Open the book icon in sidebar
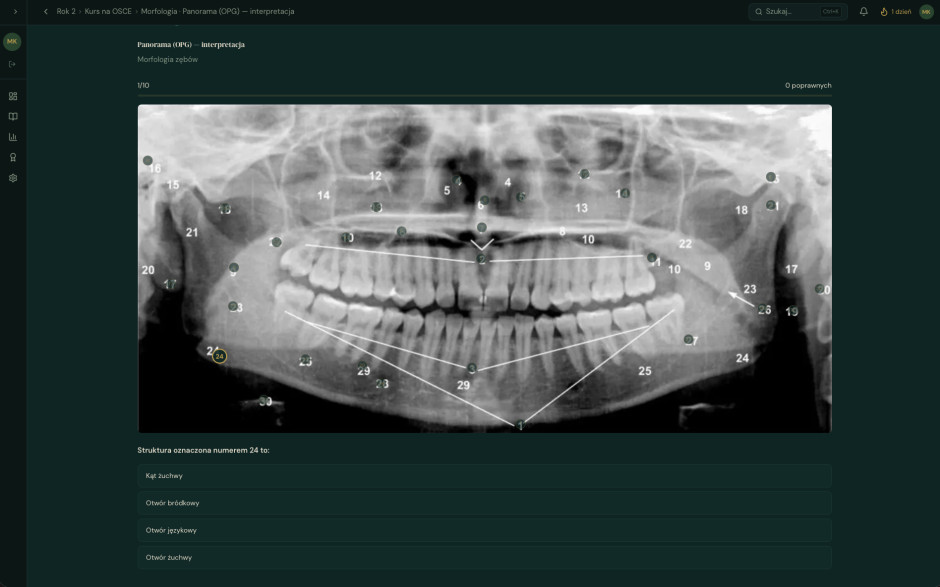The image size is (940, 587). click(13, 116)
